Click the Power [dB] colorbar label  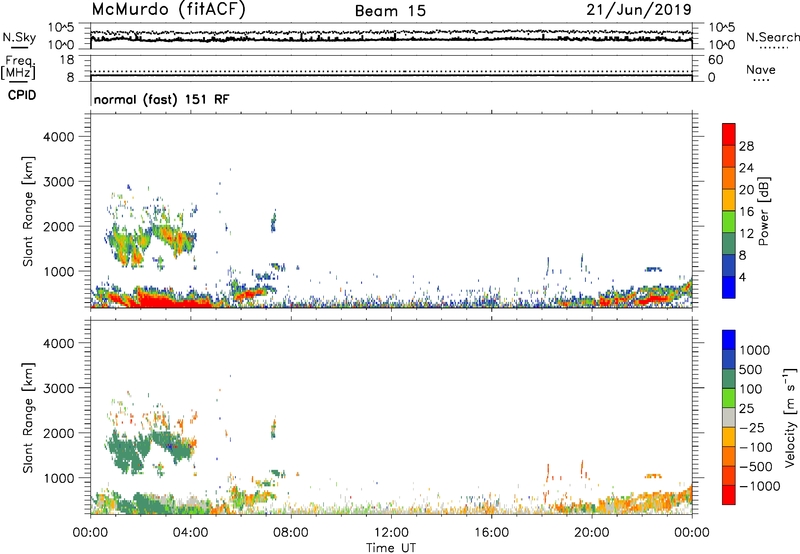pyautogui.click(x=763, y=211)
